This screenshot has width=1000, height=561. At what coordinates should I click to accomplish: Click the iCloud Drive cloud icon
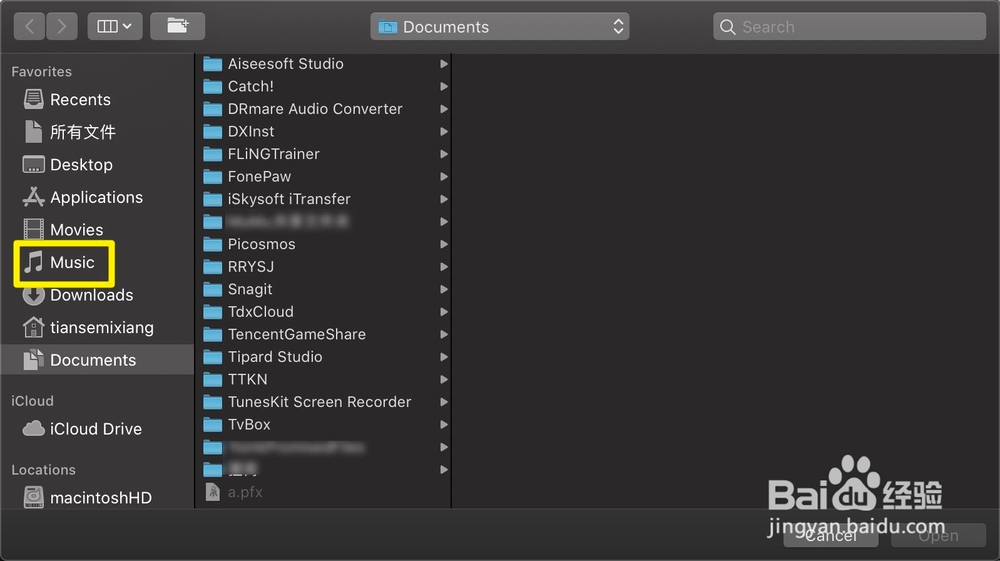(x=33, y=428)
